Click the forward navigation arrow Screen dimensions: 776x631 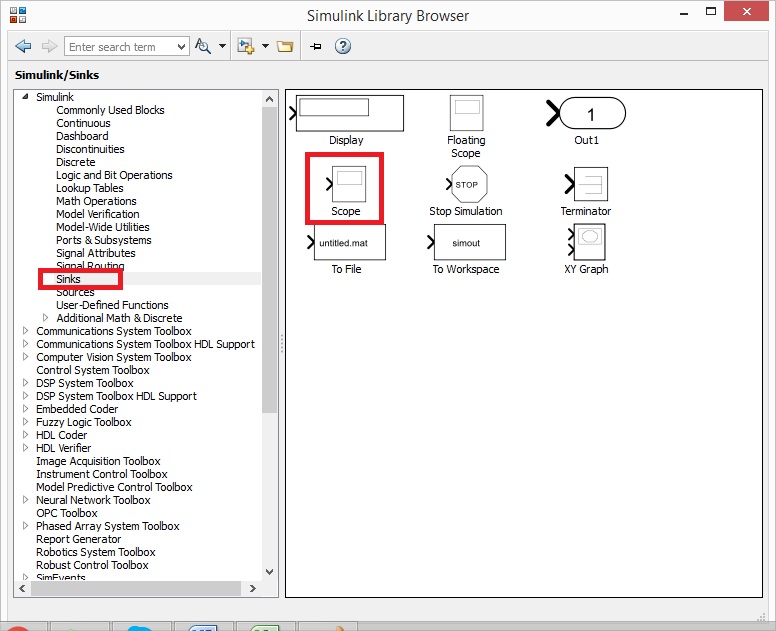click(x=49, y=47)
